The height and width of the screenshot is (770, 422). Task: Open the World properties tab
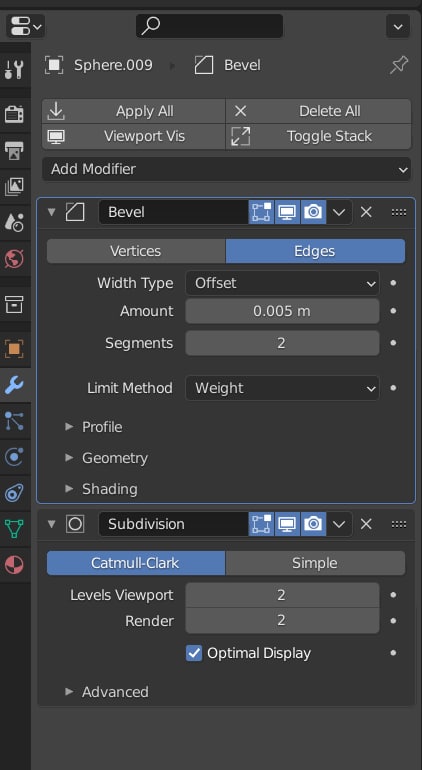14,258
